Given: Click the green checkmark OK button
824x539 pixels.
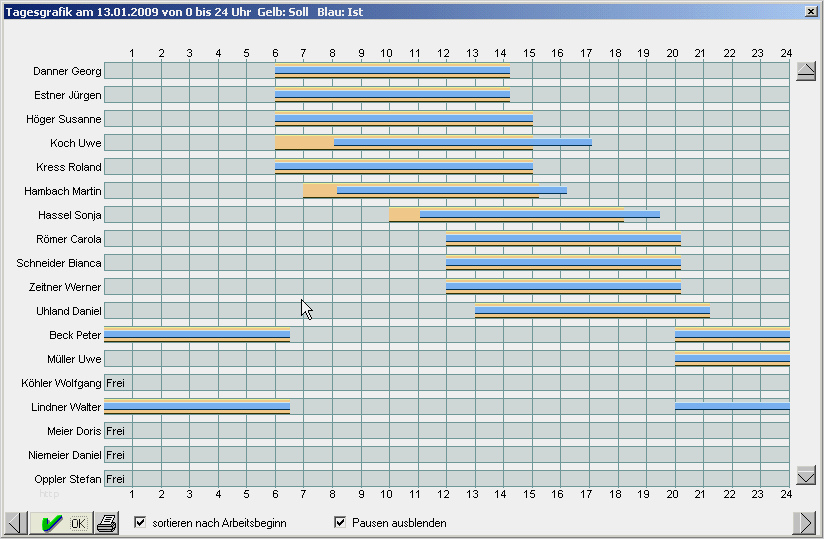Looking at the screenshot, I should tap(62, 523).
